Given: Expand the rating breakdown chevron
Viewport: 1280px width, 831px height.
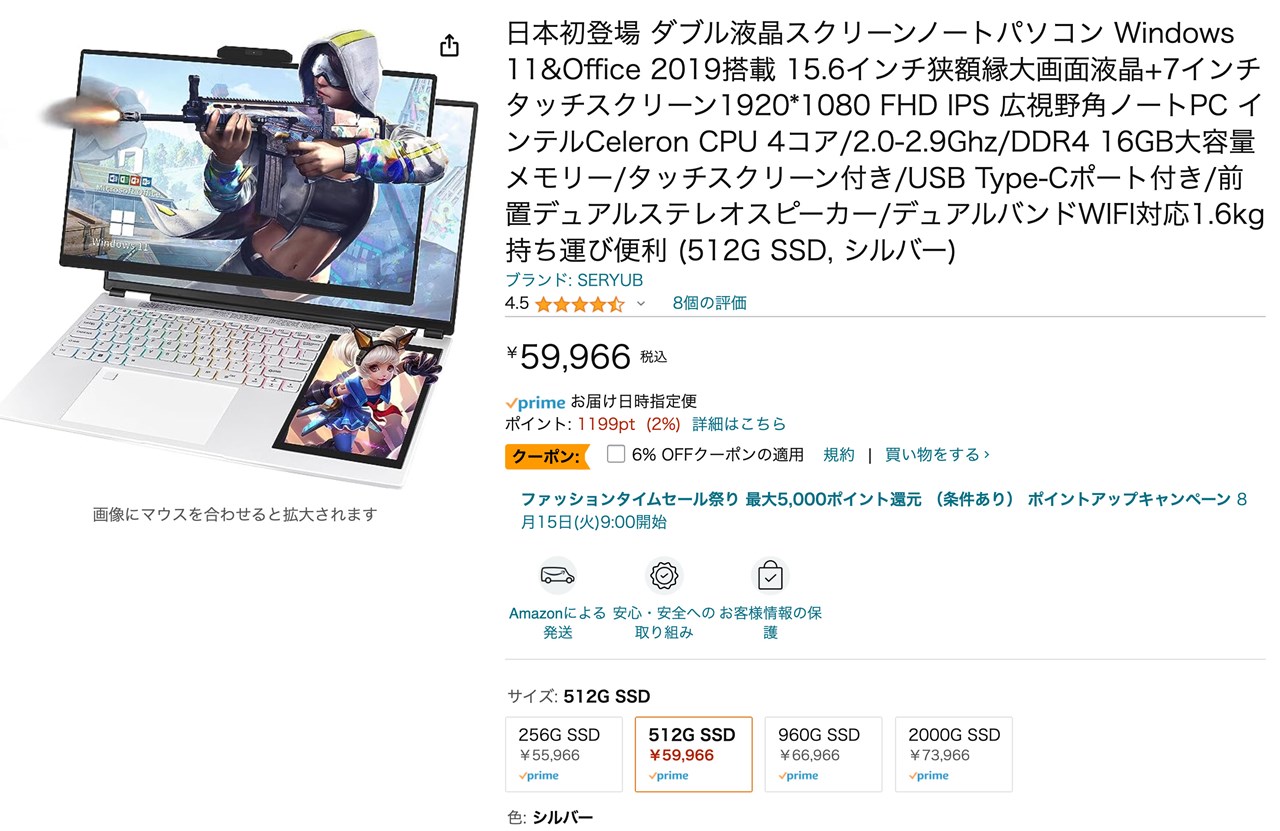Looking at the screenshot, I should click(x=641, y=303).
